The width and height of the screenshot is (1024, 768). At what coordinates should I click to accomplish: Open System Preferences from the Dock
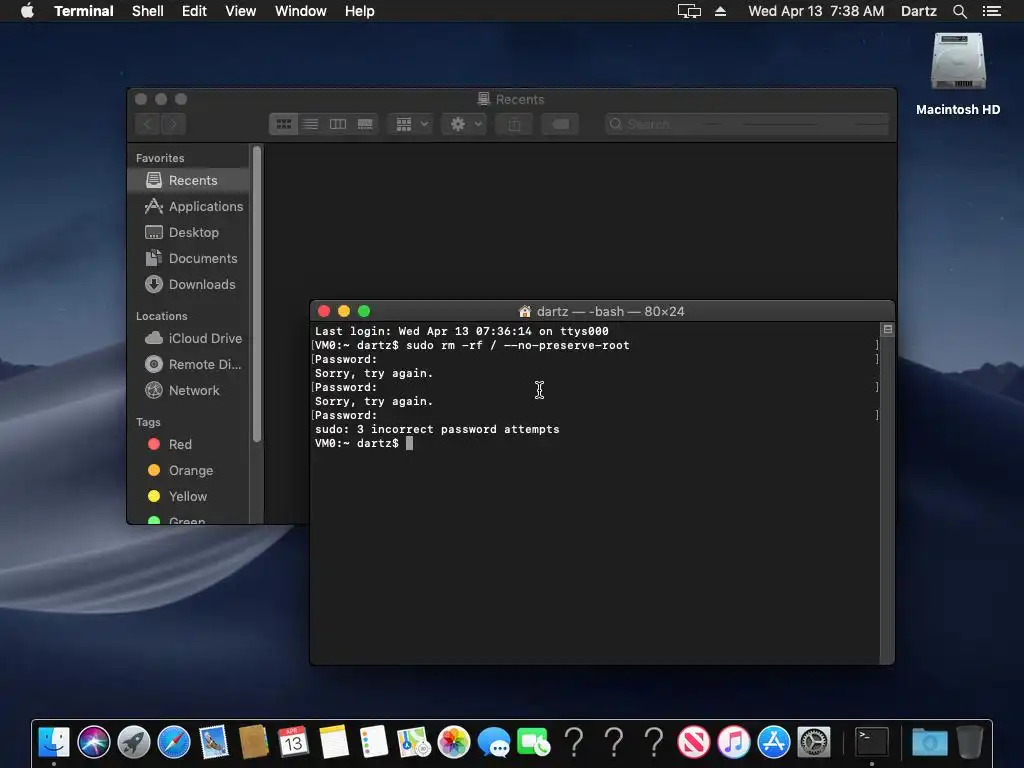click(814, 743)
